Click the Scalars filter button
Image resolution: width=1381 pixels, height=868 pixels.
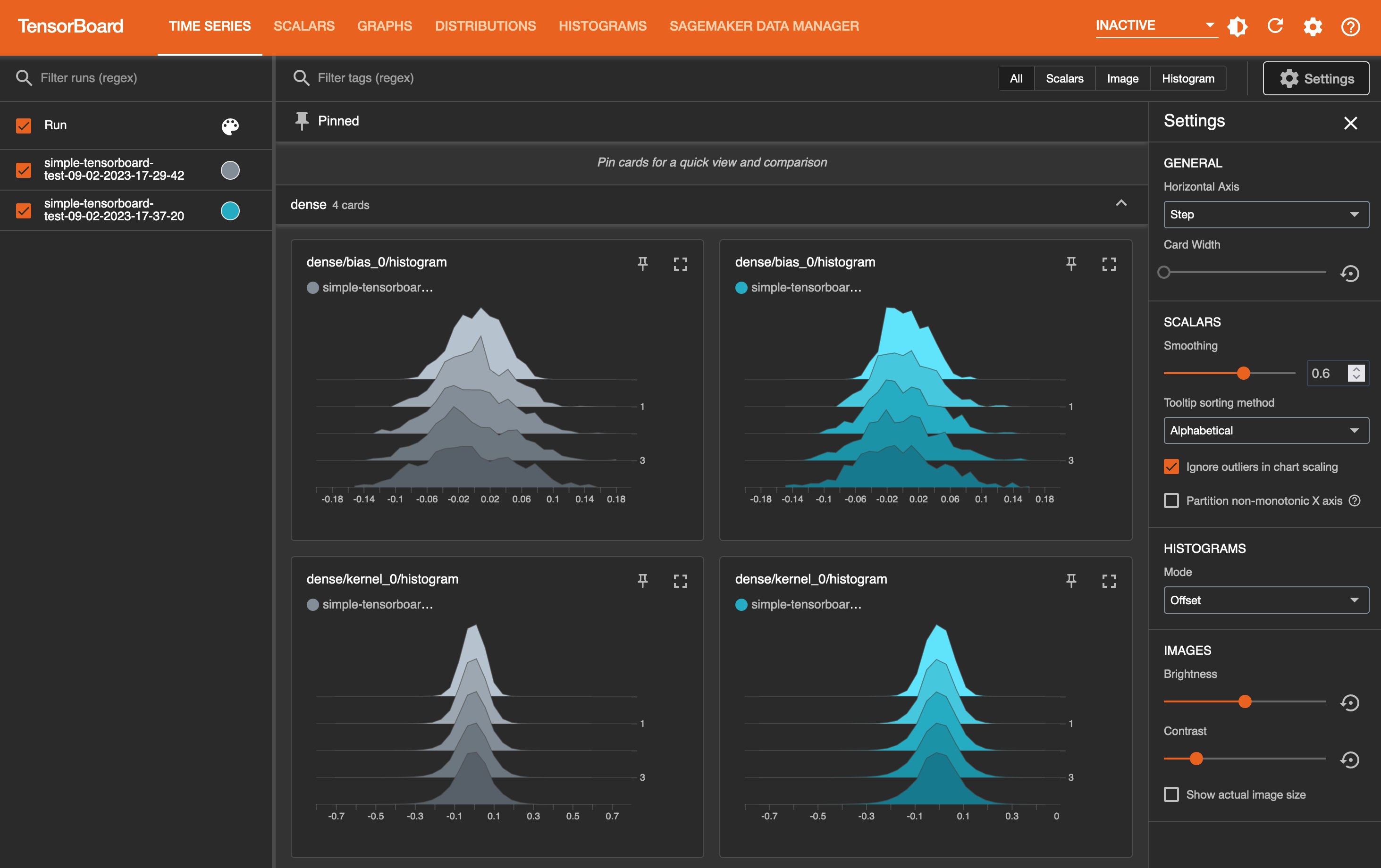pyautogui.click(x=1064, y=77)
